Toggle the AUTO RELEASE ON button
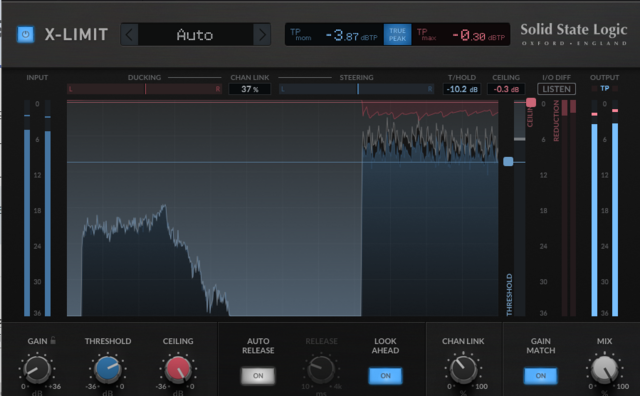This screenshot has height=396, width=640. tap(258, 376)
